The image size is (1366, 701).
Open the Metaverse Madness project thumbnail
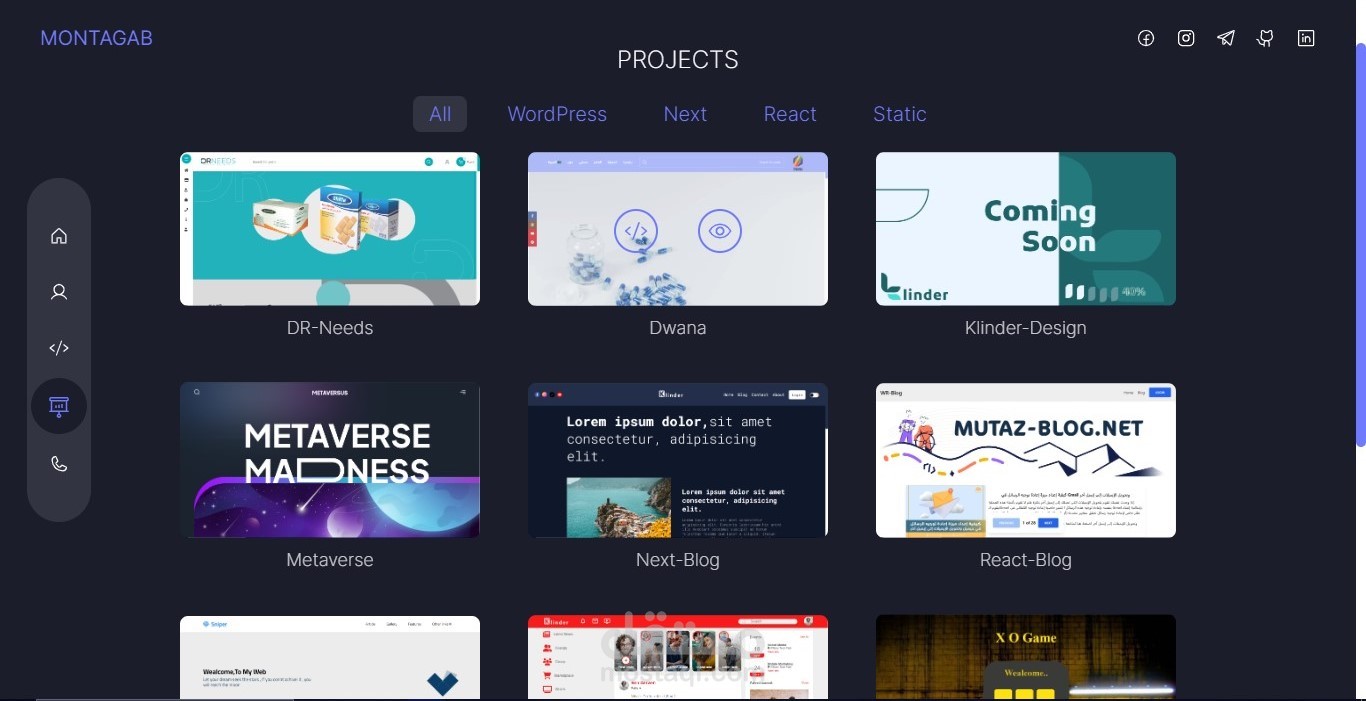pos(330,460)
